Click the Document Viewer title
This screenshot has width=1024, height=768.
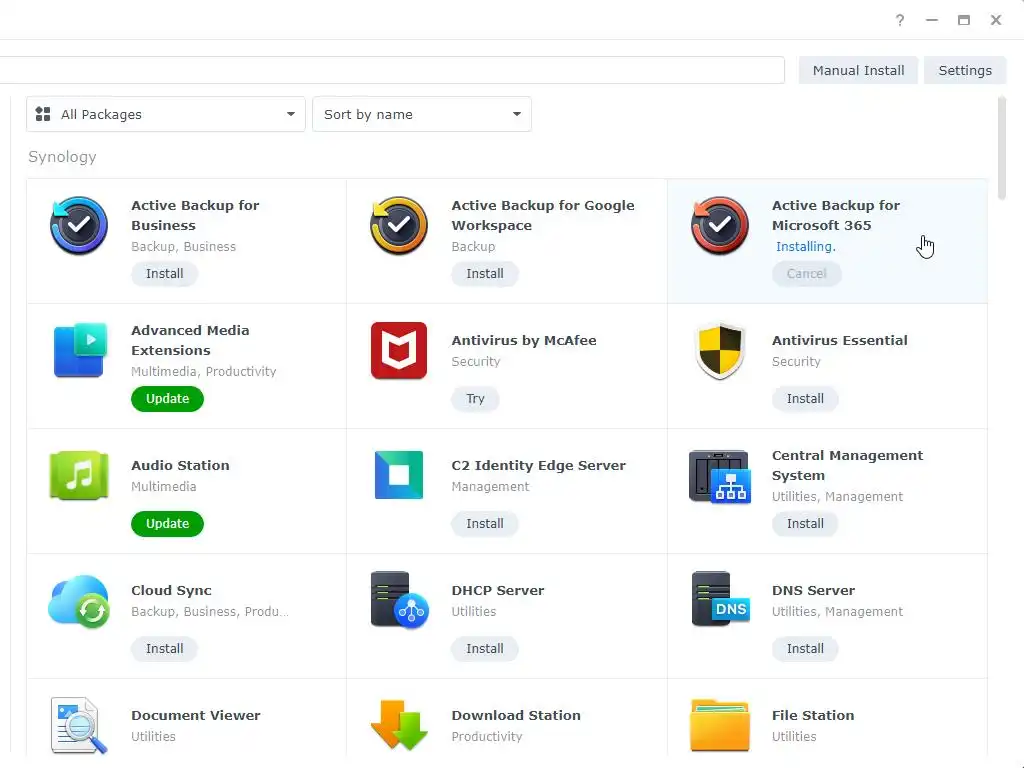pos(196,715)
